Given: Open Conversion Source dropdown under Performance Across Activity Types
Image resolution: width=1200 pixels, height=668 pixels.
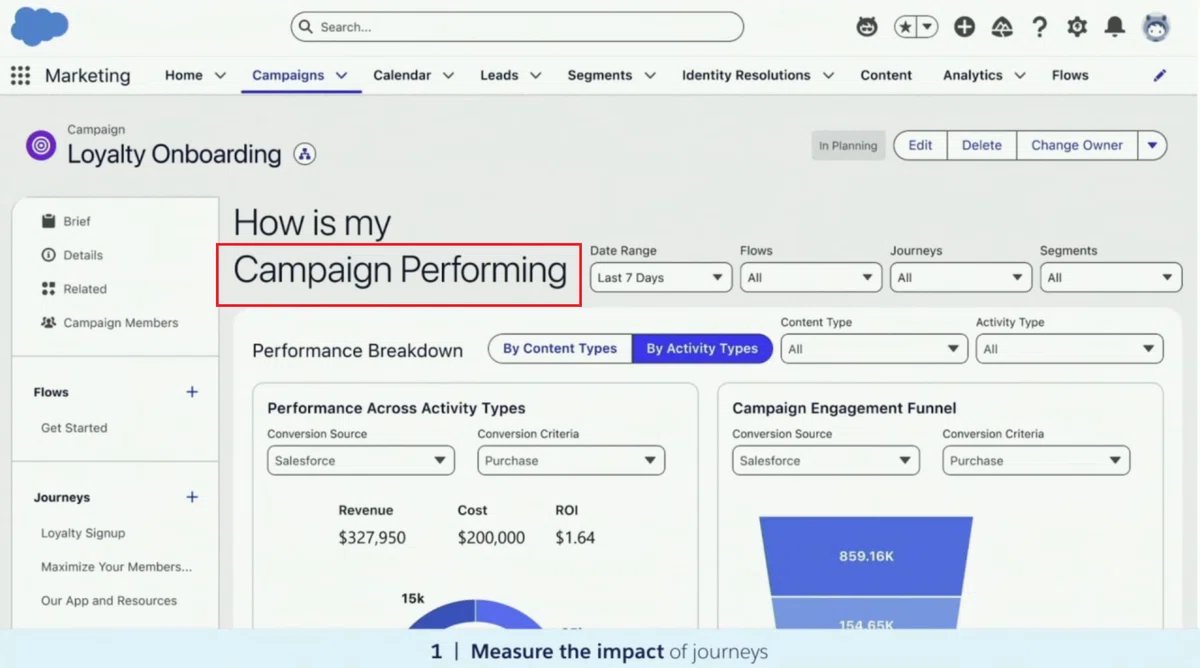Looking at the screenshot, I should click(x=361, y=461).
